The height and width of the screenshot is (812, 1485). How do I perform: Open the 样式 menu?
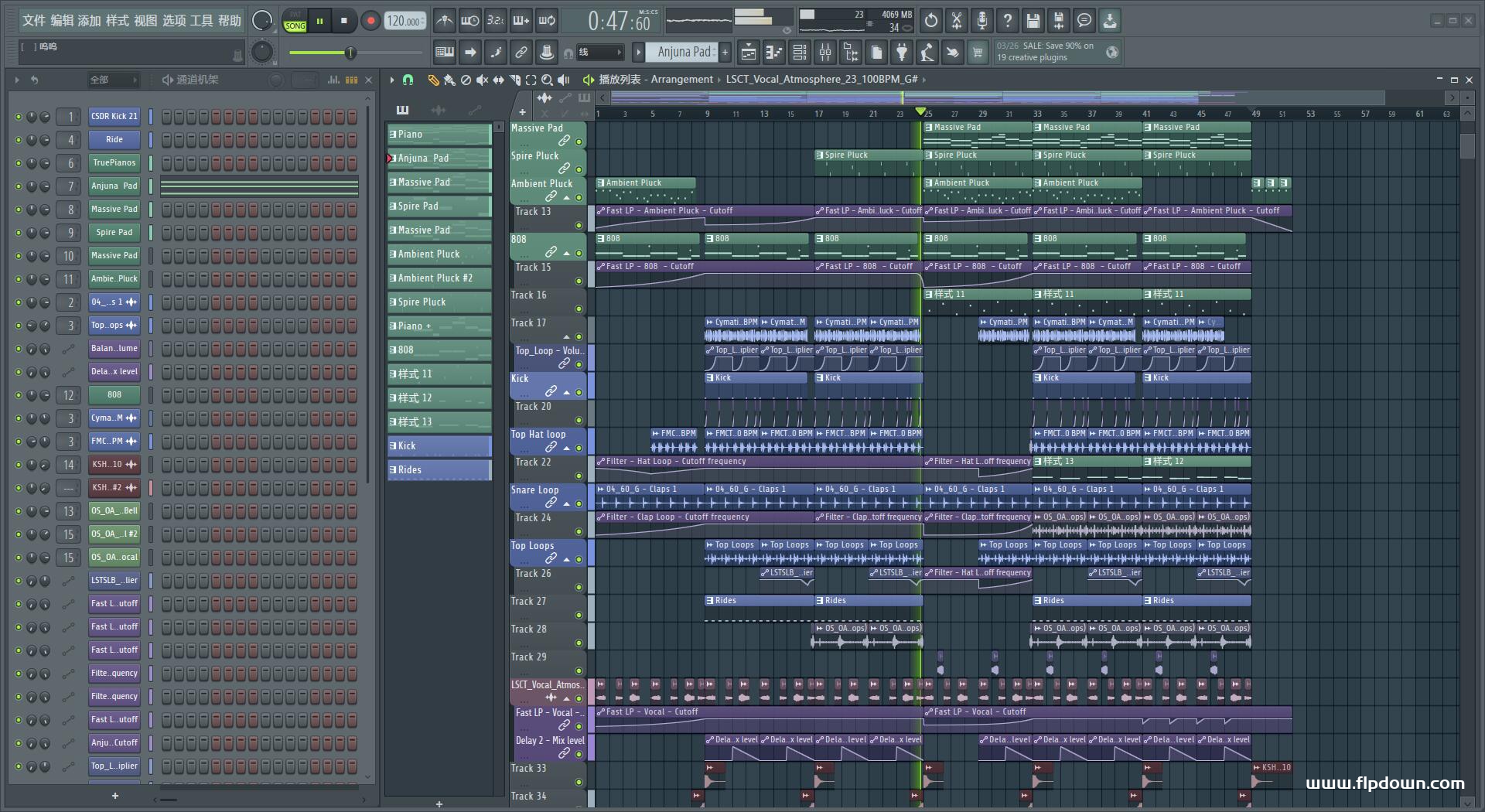click(x=117, y=21)
